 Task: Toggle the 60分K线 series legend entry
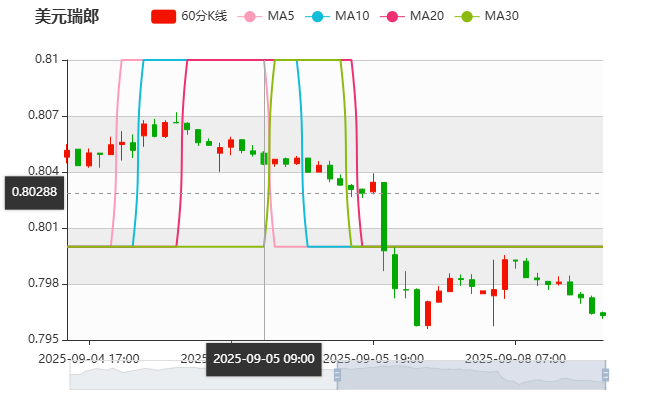click(189, 16)
